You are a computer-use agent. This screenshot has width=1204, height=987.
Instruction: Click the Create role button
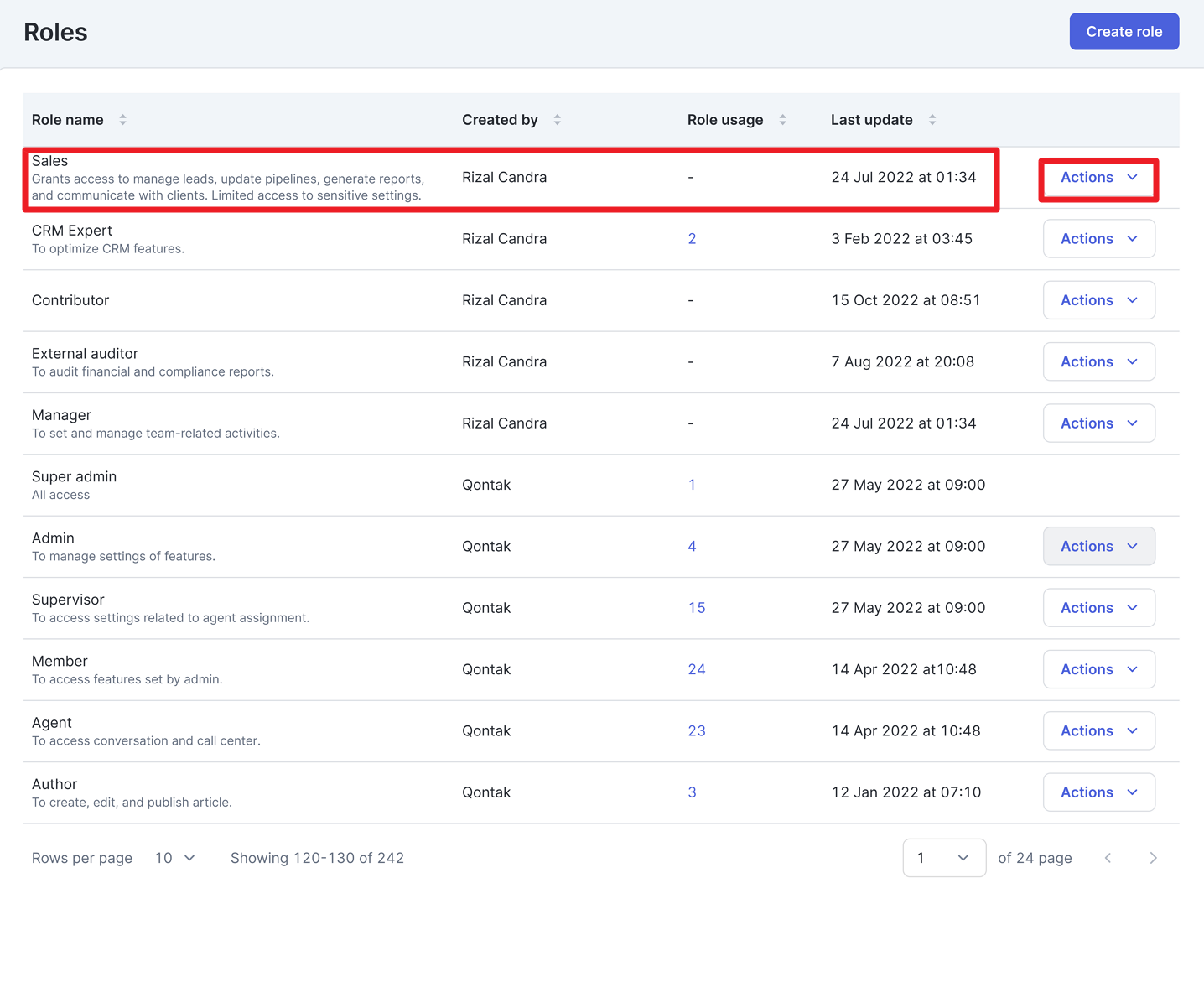point(1124,32)
